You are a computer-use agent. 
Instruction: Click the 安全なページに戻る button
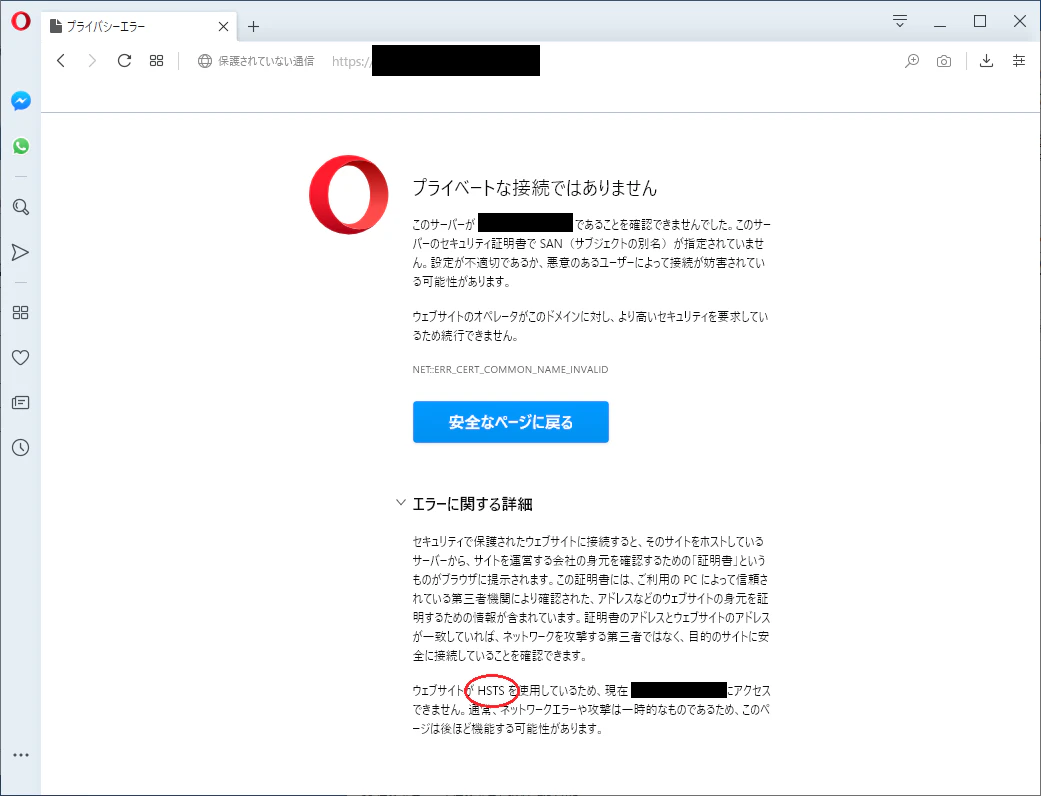click(510, 422)
